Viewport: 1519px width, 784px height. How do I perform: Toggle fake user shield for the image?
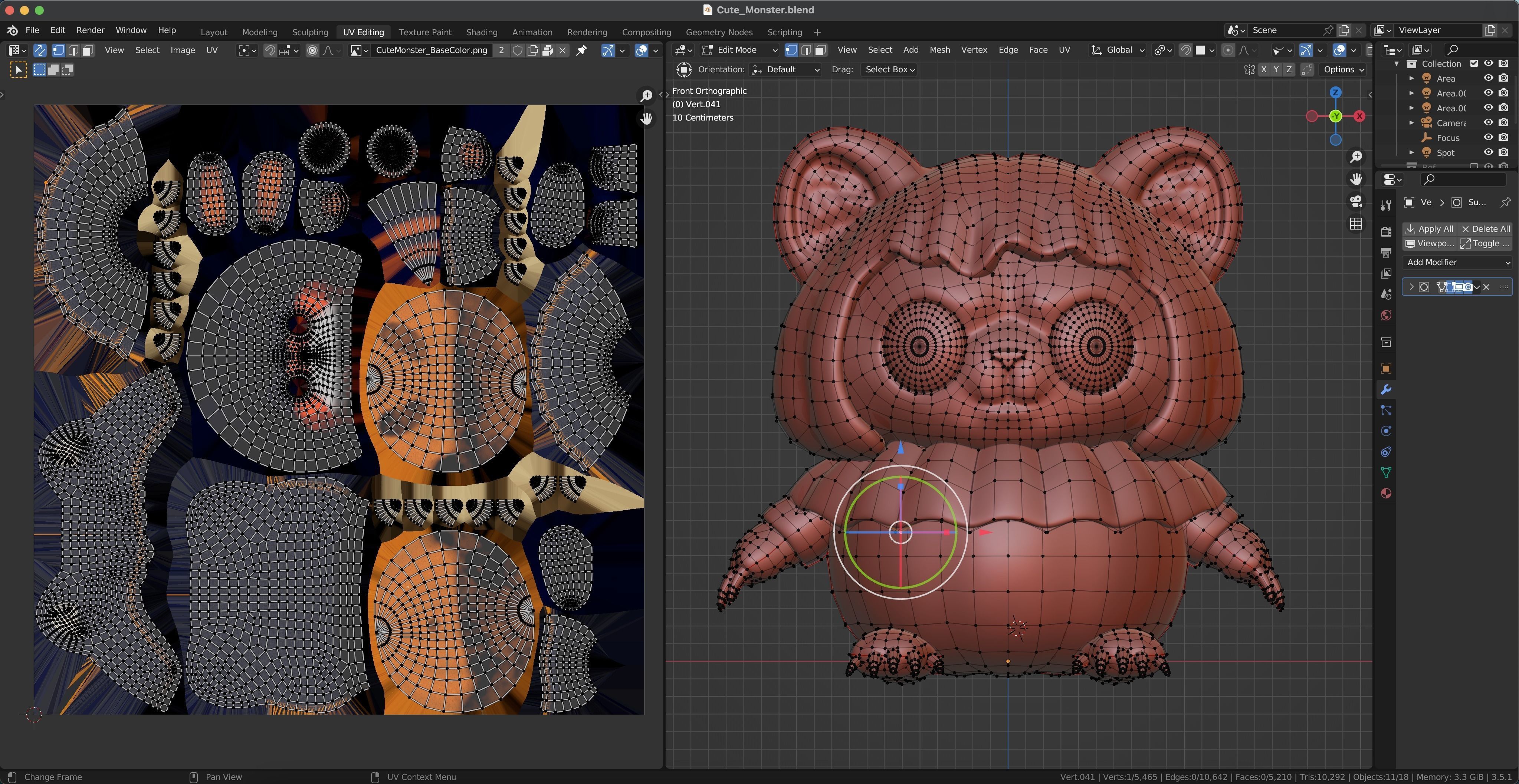coord(517,50)
